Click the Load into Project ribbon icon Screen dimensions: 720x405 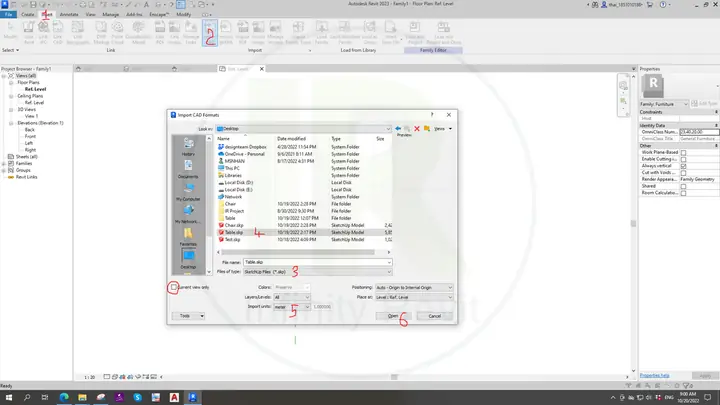(415, 32)
